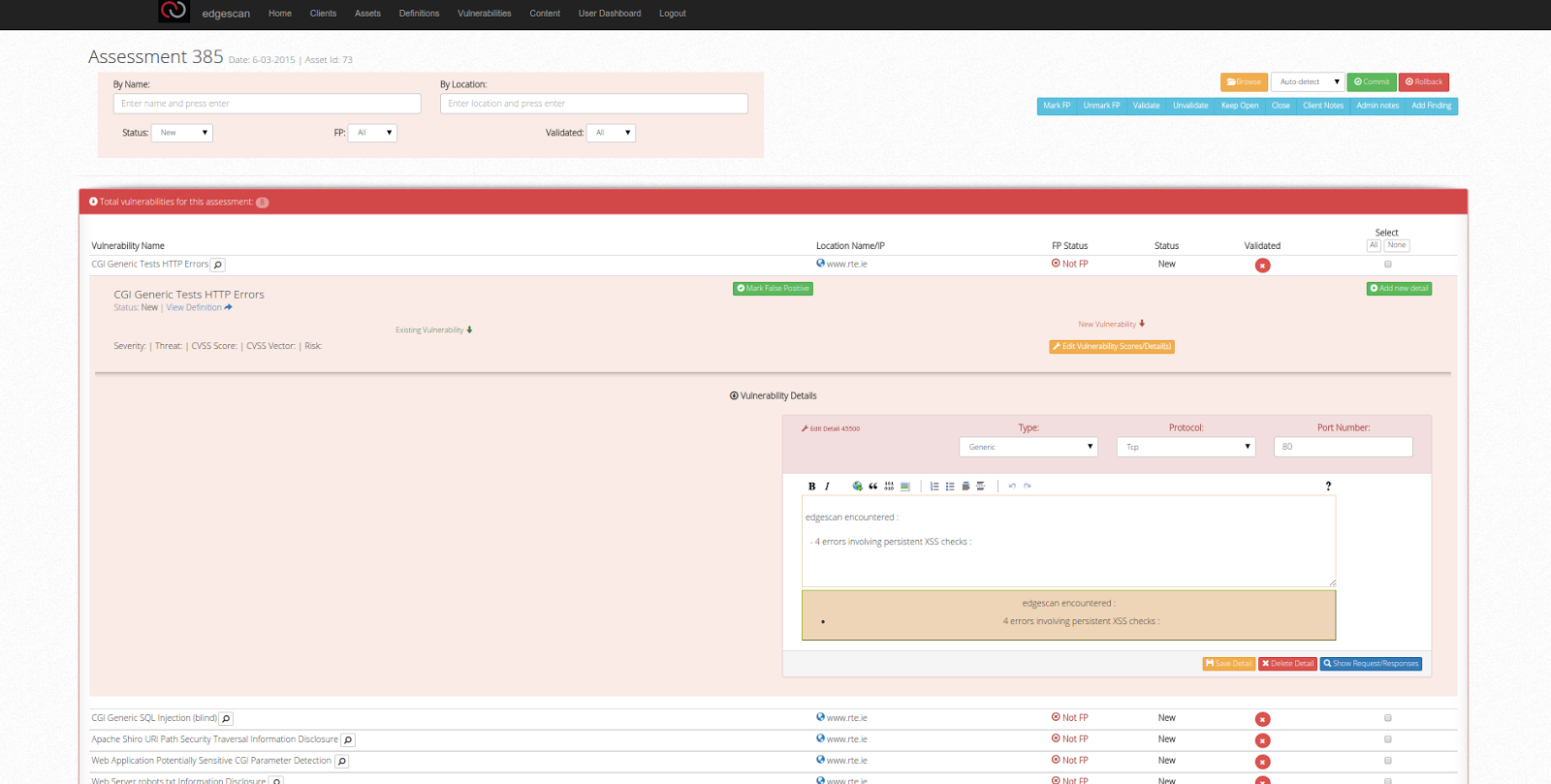Open the Clients menu item

pyautogui.click(x=323, y=14)
